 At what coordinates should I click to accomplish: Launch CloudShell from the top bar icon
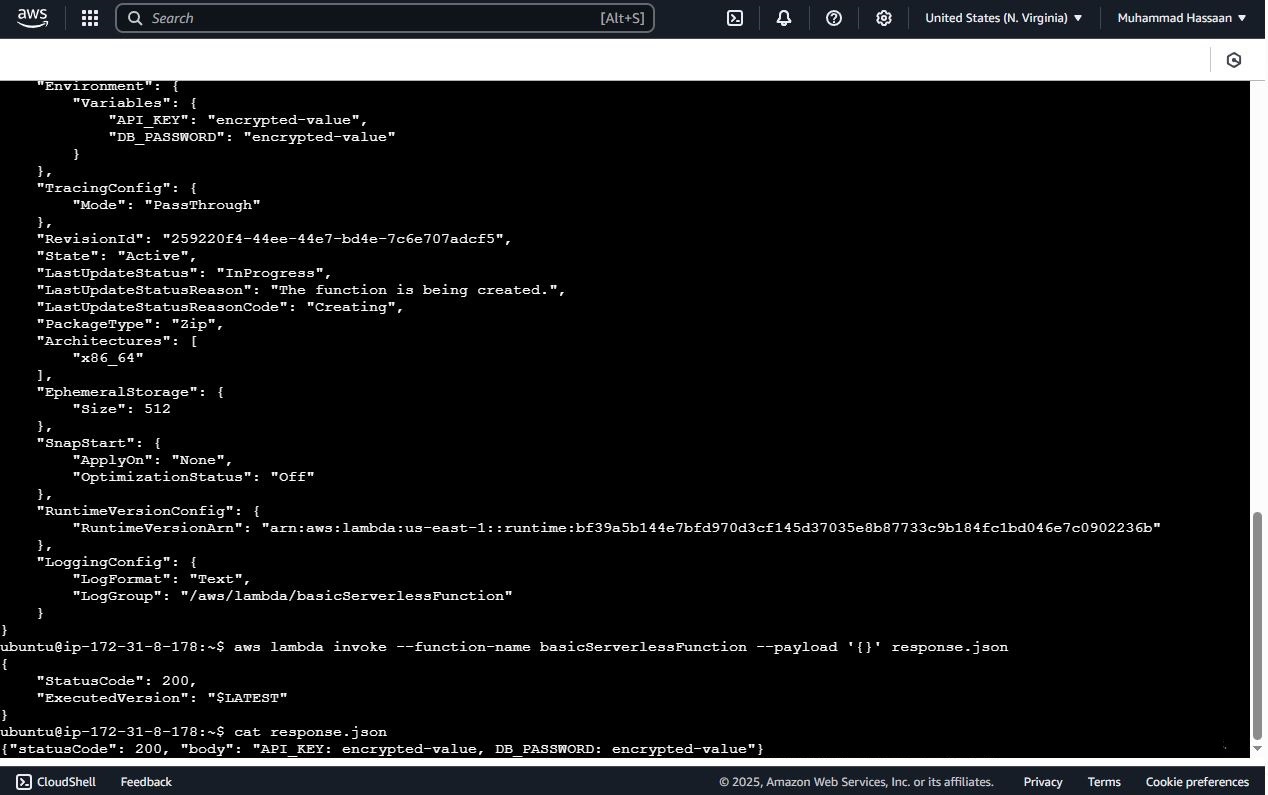[735, 18]
